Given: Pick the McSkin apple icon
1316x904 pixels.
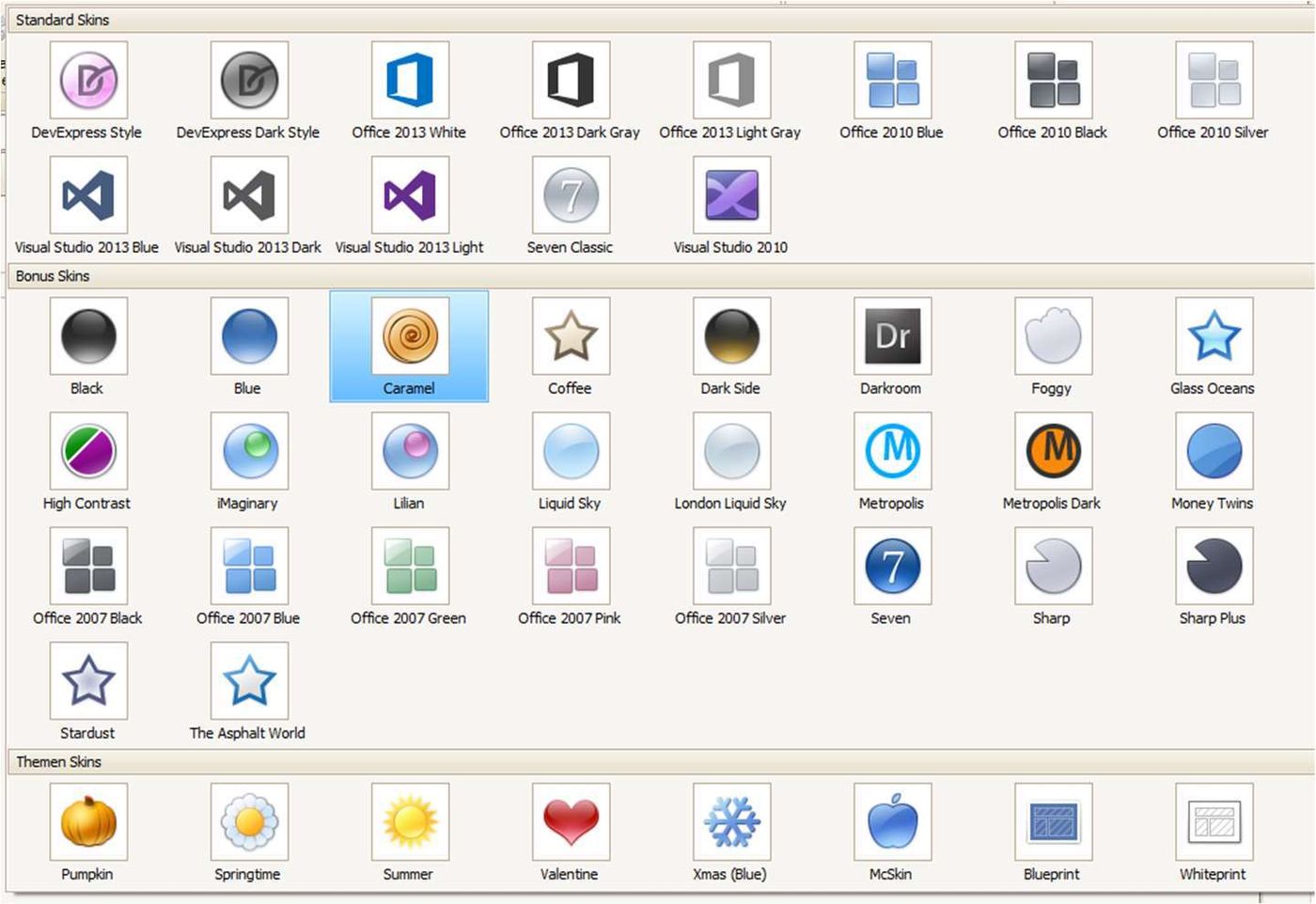Looking at the screenshot, I should (x=892, y=821).
